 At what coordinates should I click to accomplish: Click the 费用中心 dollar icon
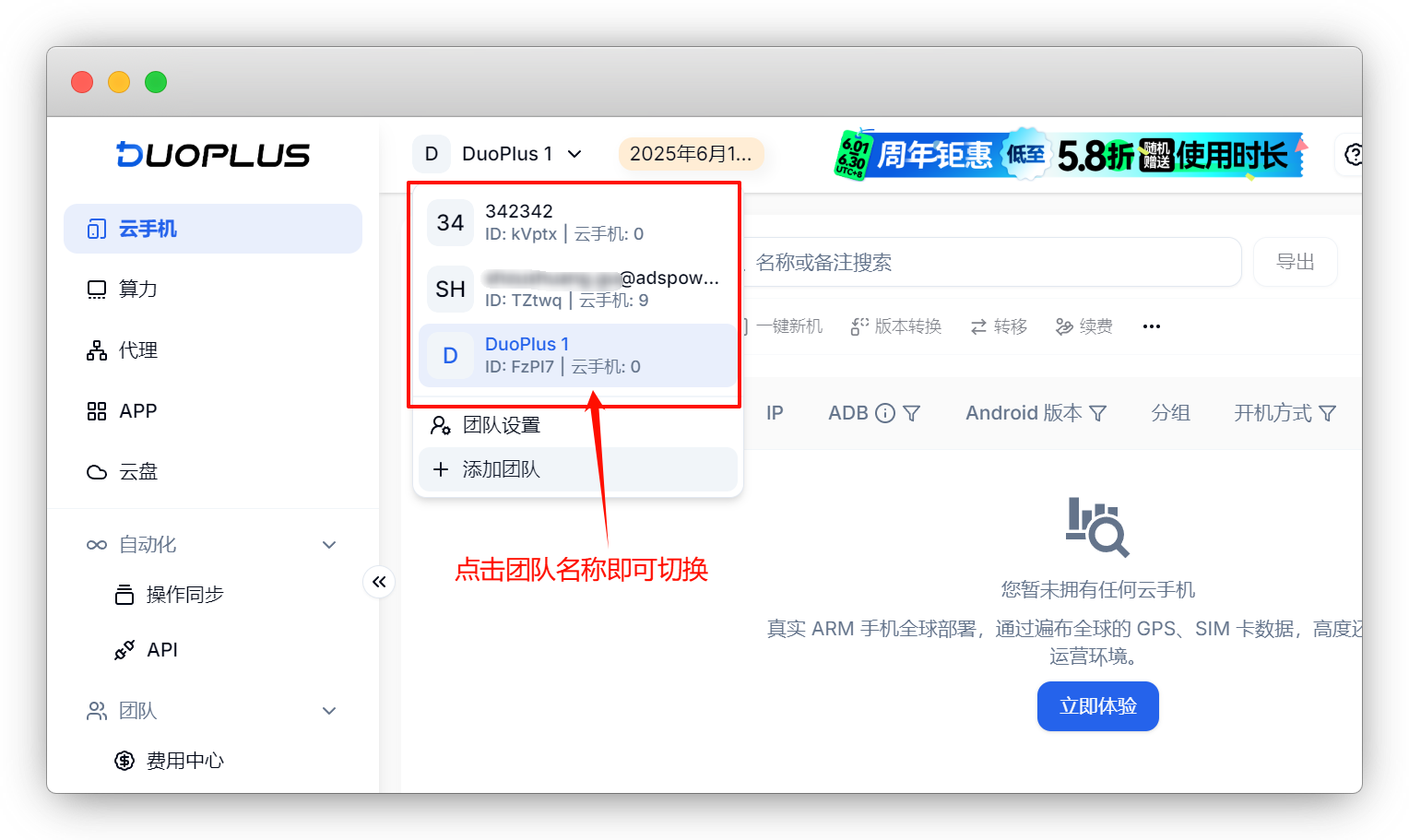click(124, 761)
